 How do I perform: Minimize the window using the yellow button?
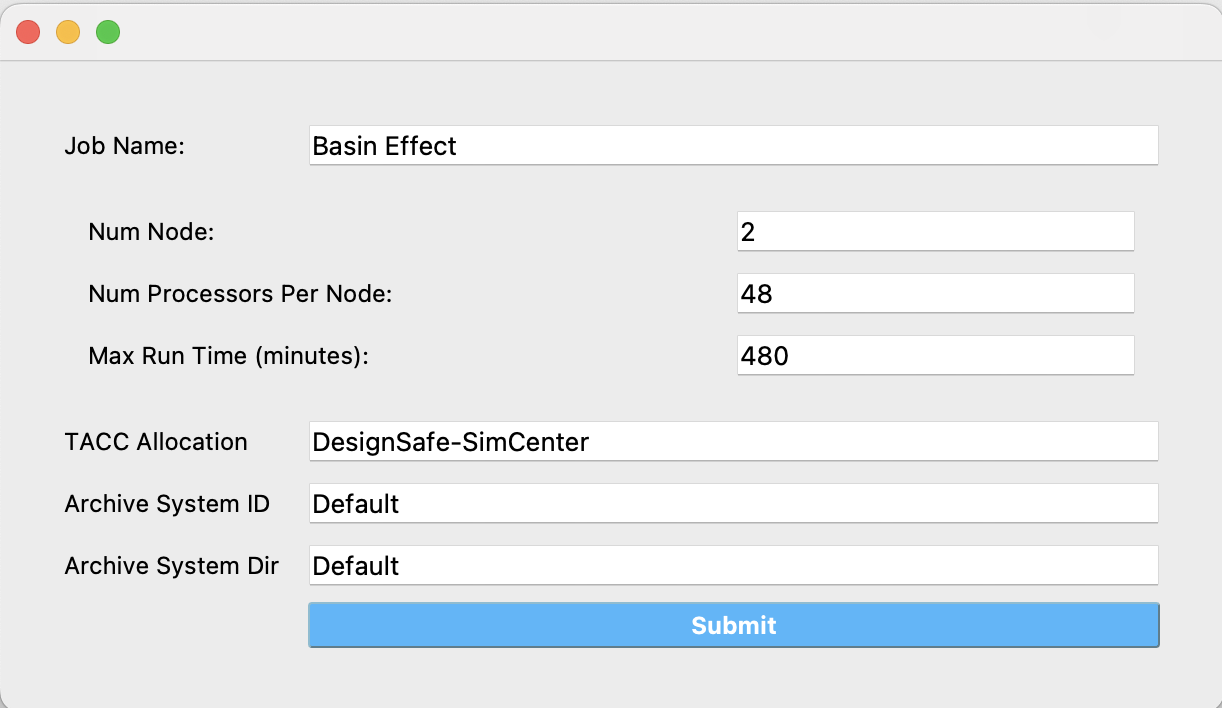point(68,32)
